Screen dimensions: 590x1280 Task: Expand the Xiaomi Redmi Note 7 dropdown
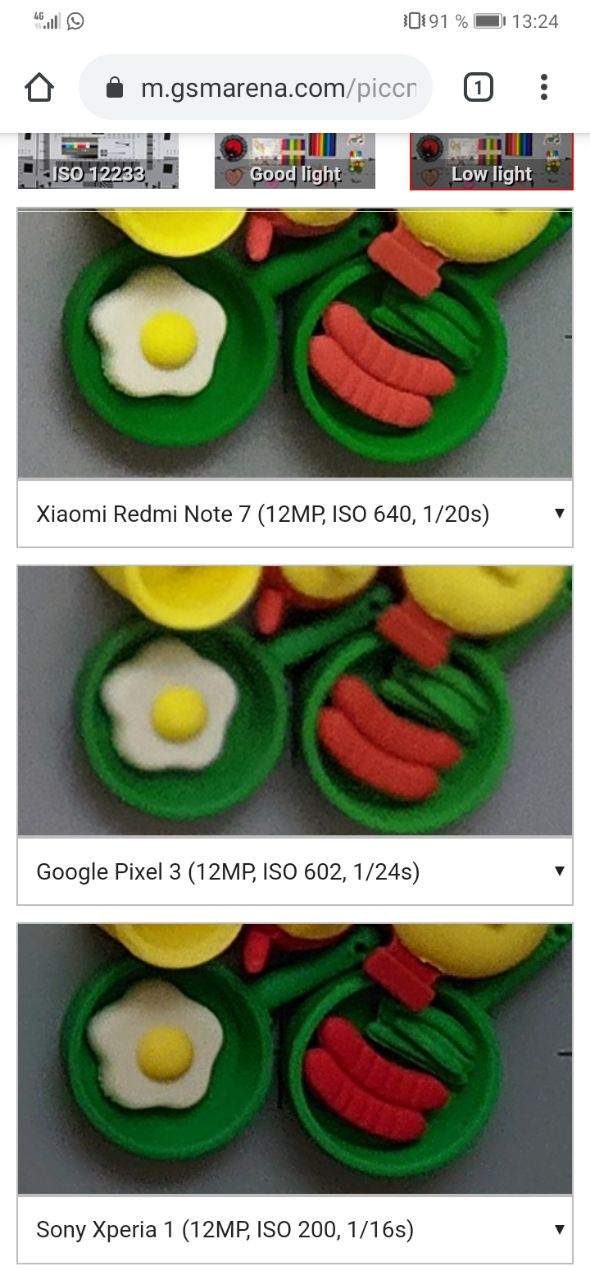(x=295, y=514)
